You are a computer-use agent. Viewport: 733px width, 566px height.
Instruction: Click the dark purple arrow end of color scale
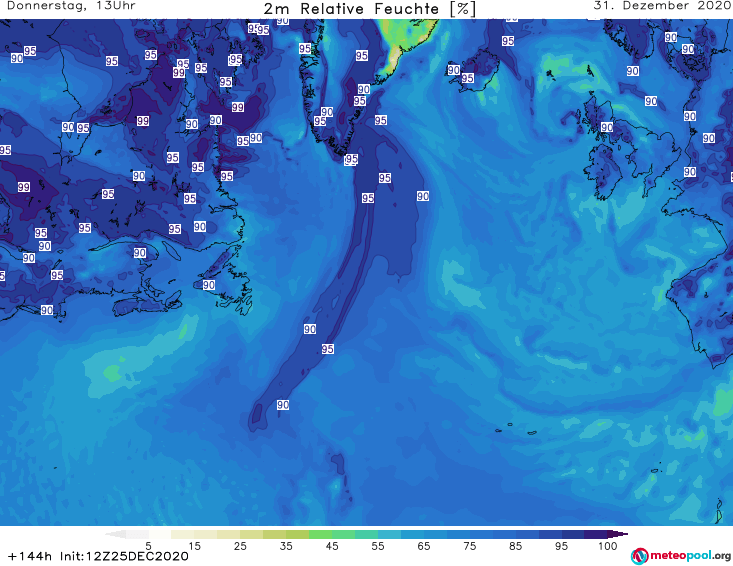pyautogui.click(x=618, y=534)
